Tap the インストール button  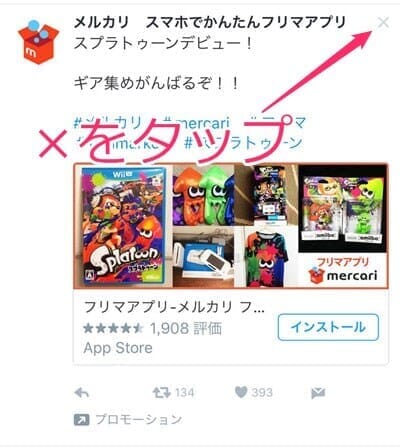click(328, 327)
